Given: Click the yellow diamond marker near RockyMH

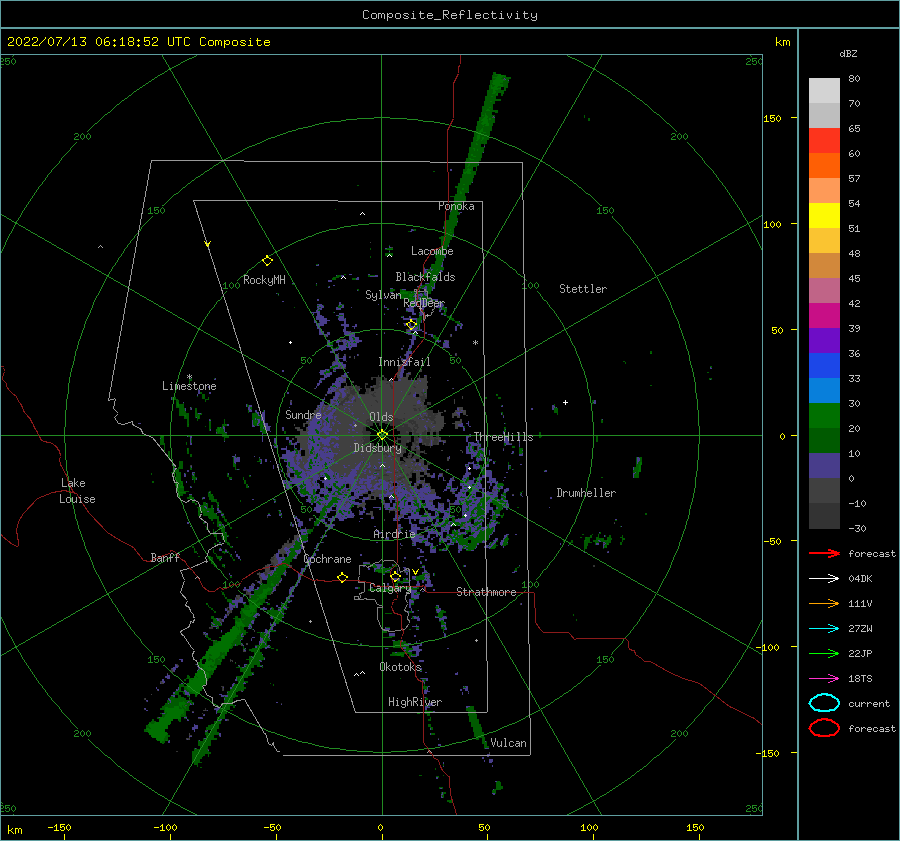Looking at the screenshot, I should [x=267, y=261].
